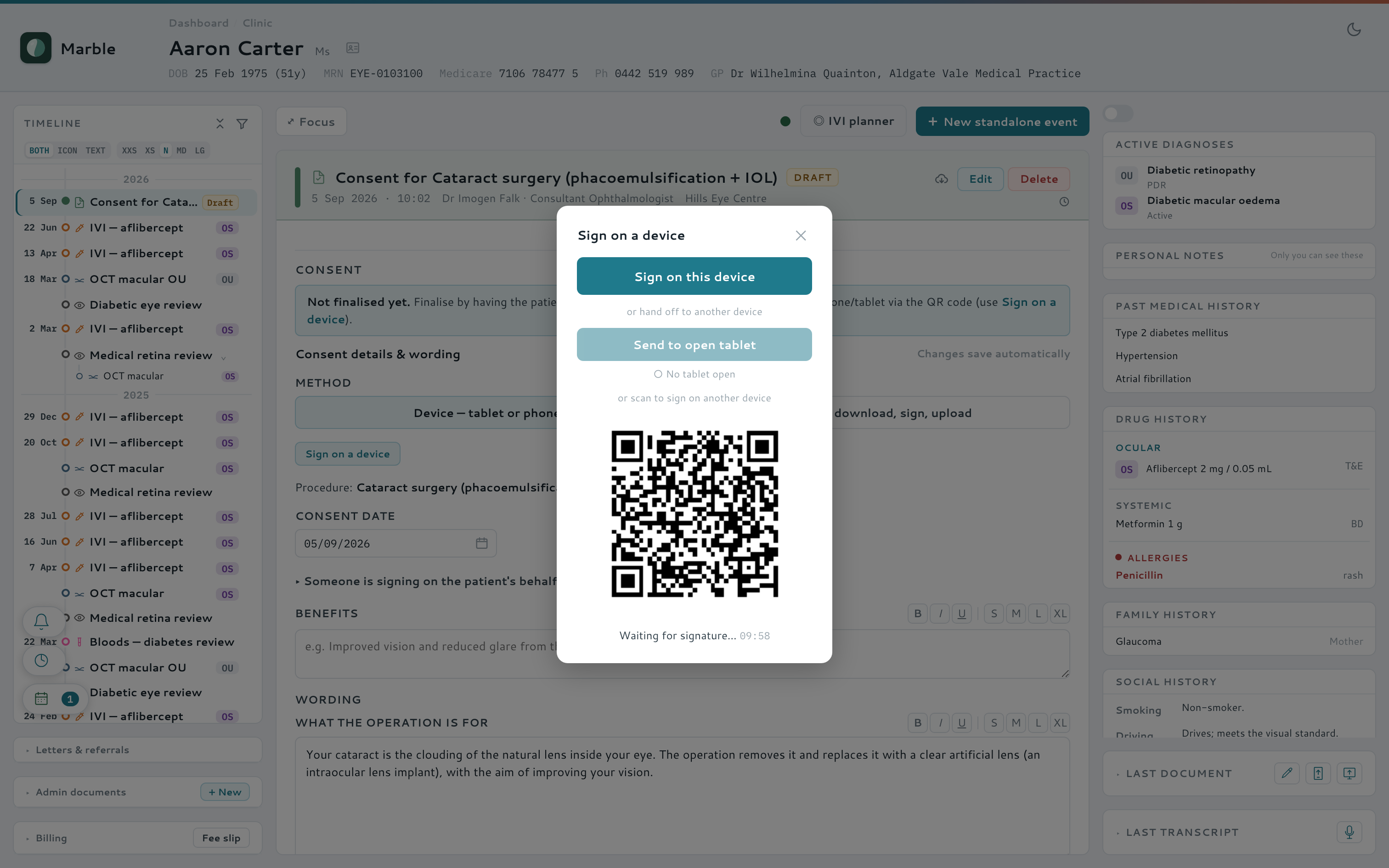Open the version history clock icon under Delete
1389x868 pixels.
coord(1064,202)
